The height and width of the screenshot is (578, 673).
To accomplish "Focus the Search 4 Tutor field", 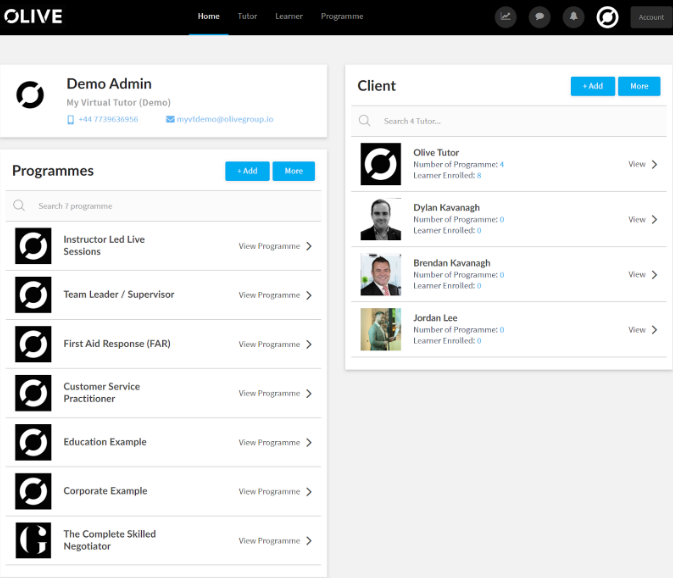I will (509, 121).
